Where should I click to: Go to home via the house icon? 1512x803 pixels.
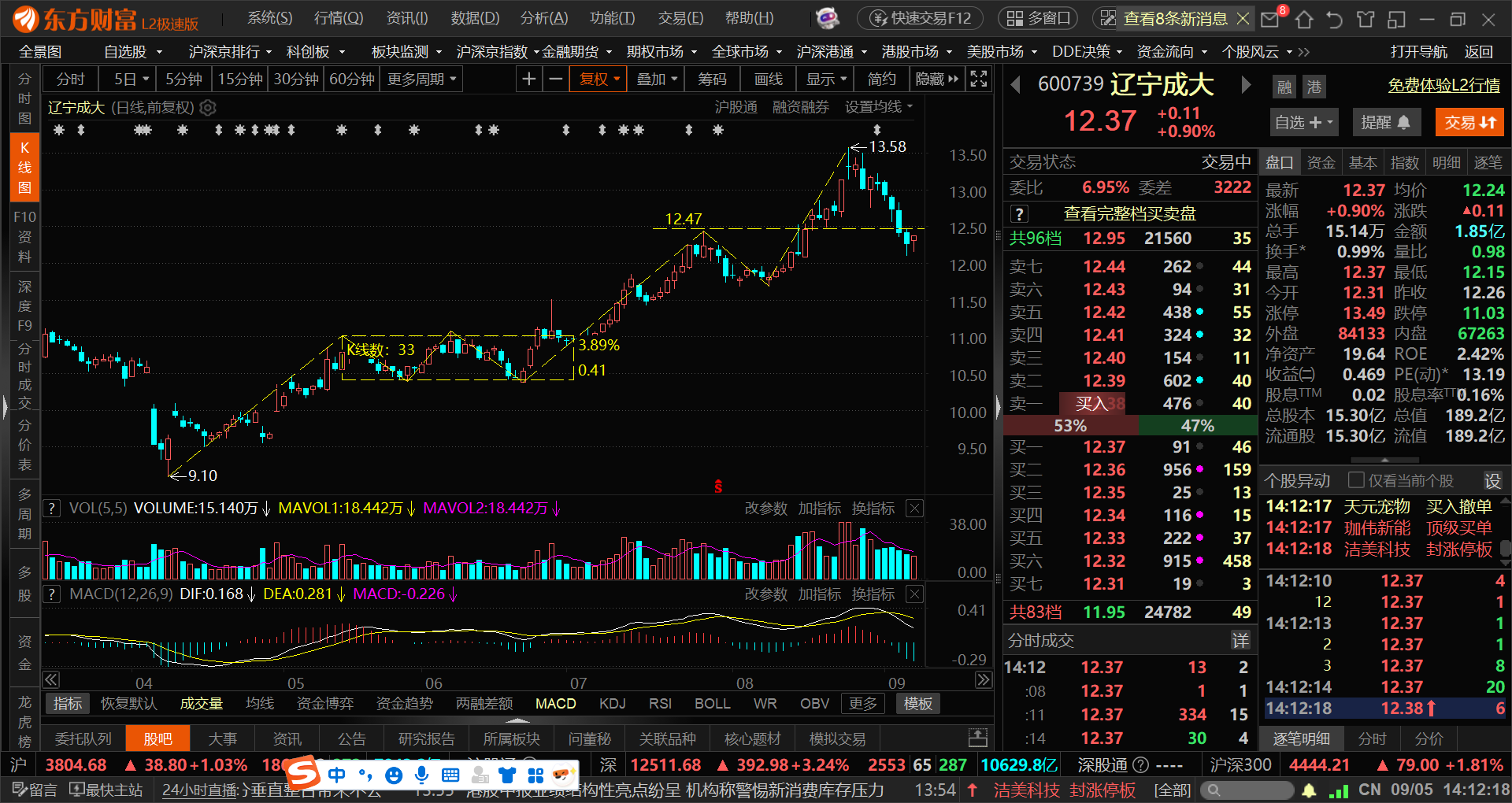(1304, 19)
